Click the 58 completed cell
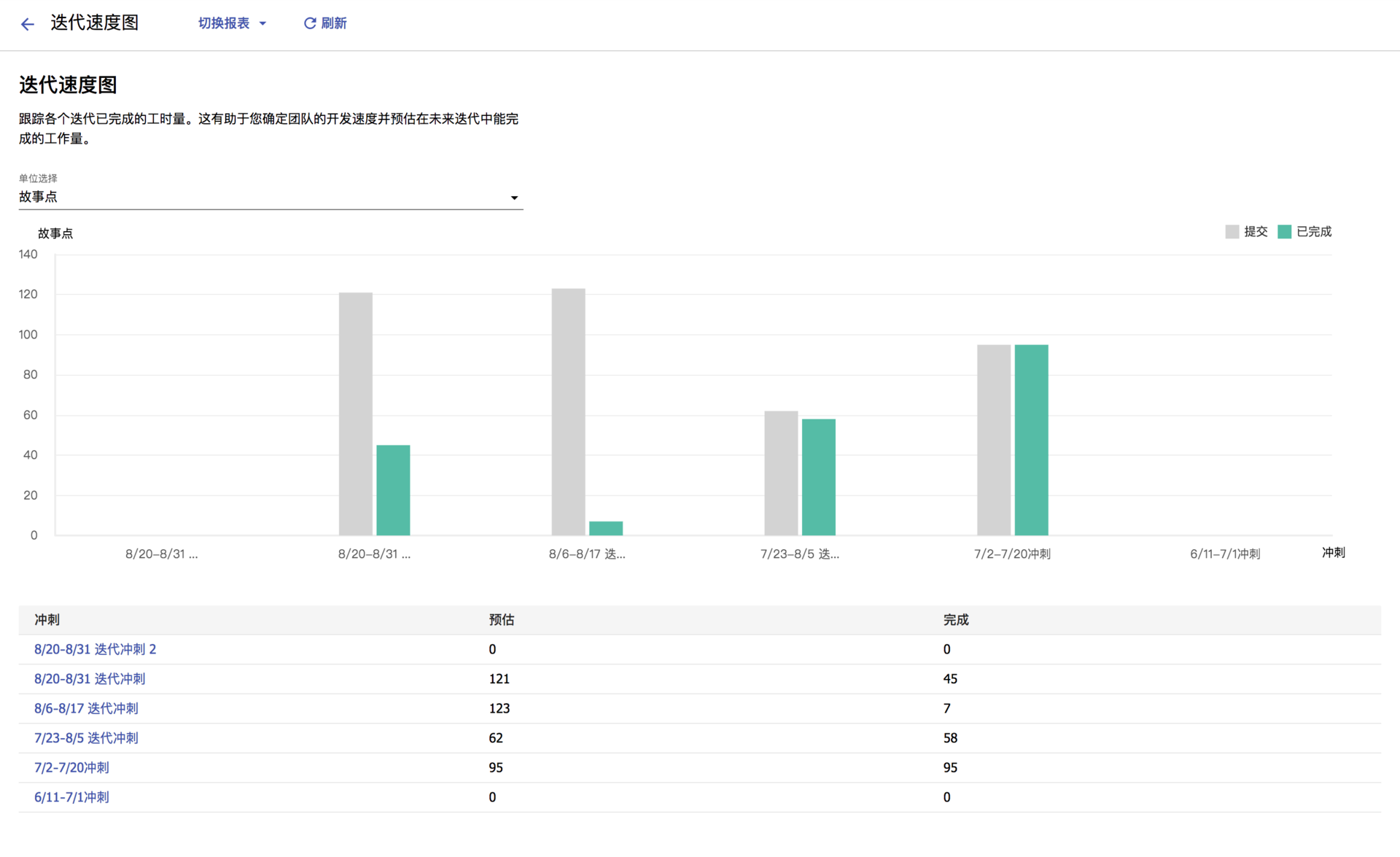Viewport: 1400px width, 857px height. tap(950, 738)
